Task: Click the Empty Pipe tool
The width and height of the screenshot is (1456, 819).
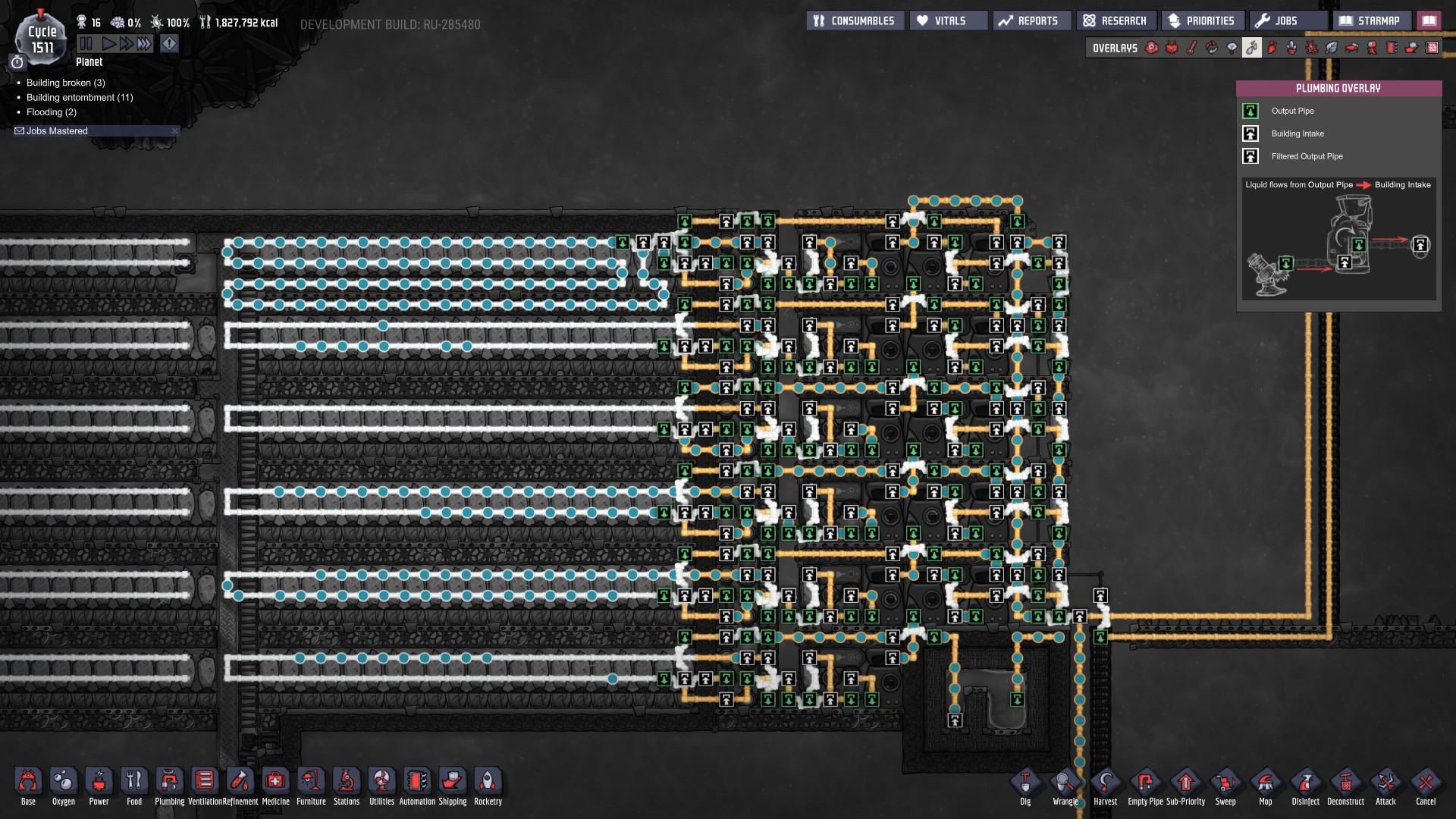Action: [x=1145, y=783]
